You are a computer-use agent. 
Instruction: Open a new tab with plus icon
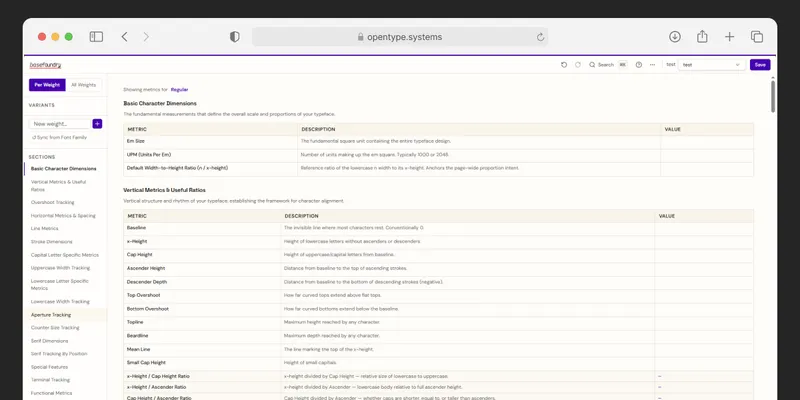point(730,37)
